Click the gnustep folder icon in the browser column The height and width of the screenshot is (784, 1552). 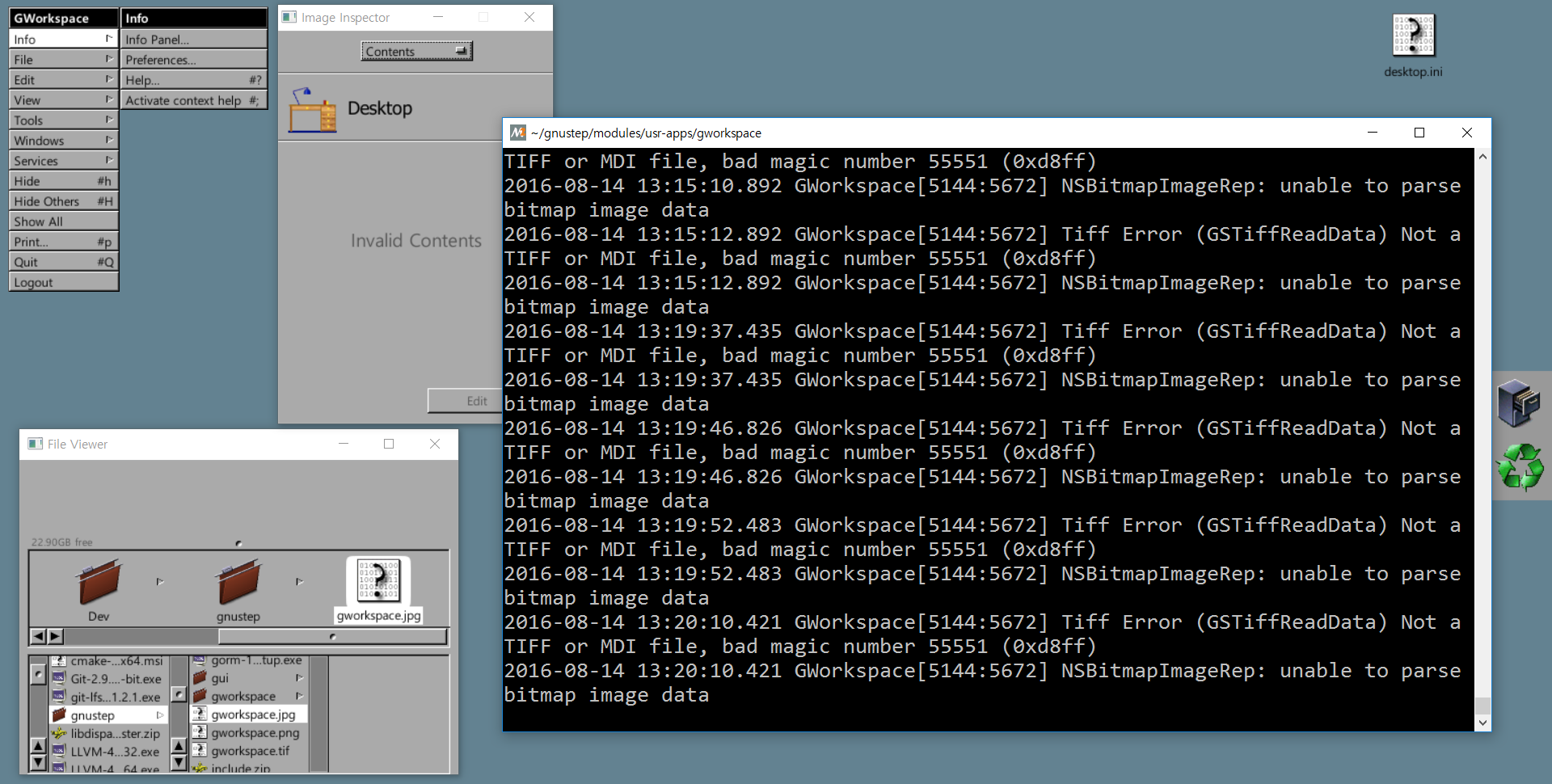click(x=59, y=714)
